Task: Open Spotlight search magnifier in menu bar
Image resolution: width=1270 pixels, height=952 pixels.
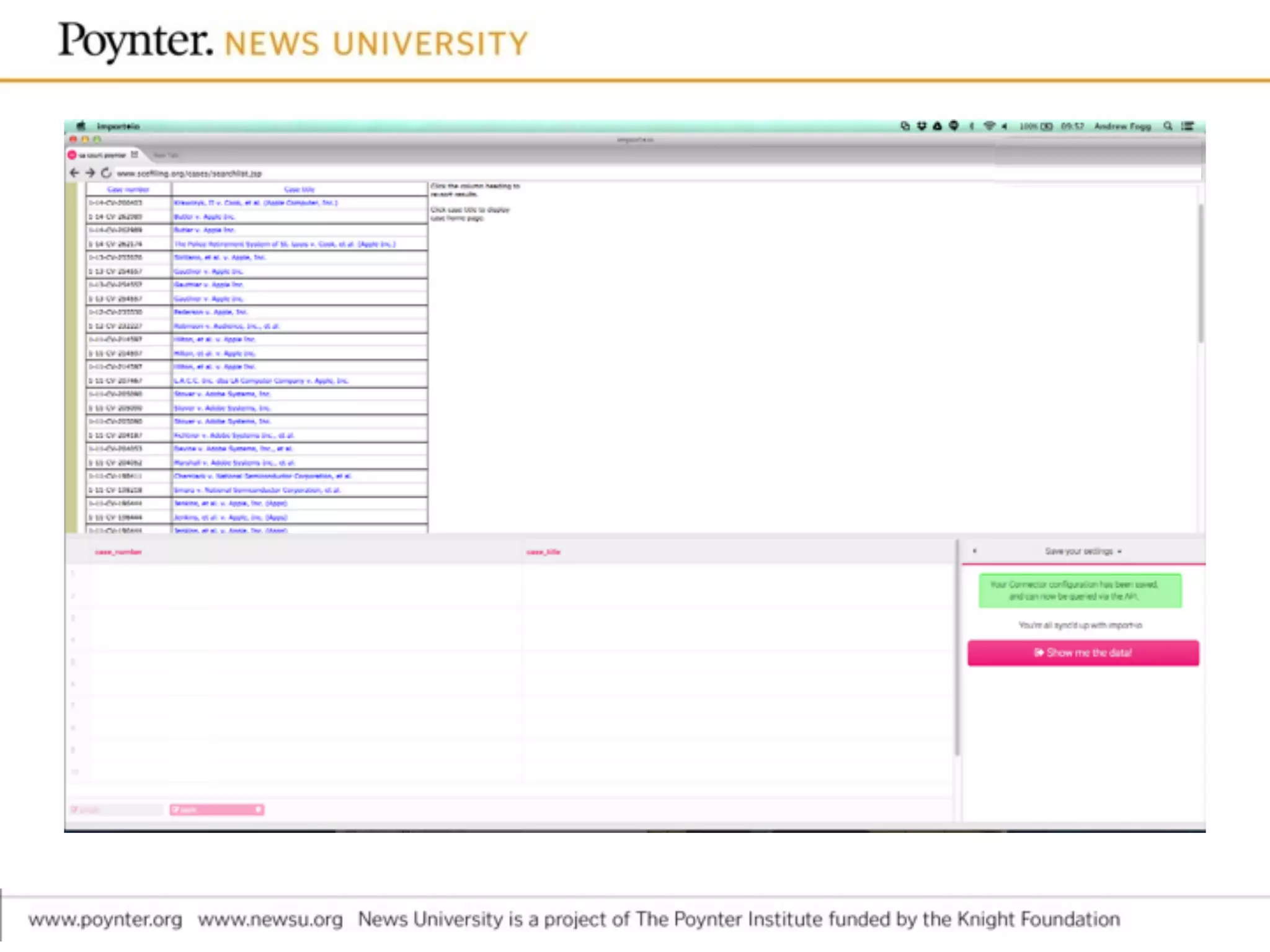Action: (1168, 126)
